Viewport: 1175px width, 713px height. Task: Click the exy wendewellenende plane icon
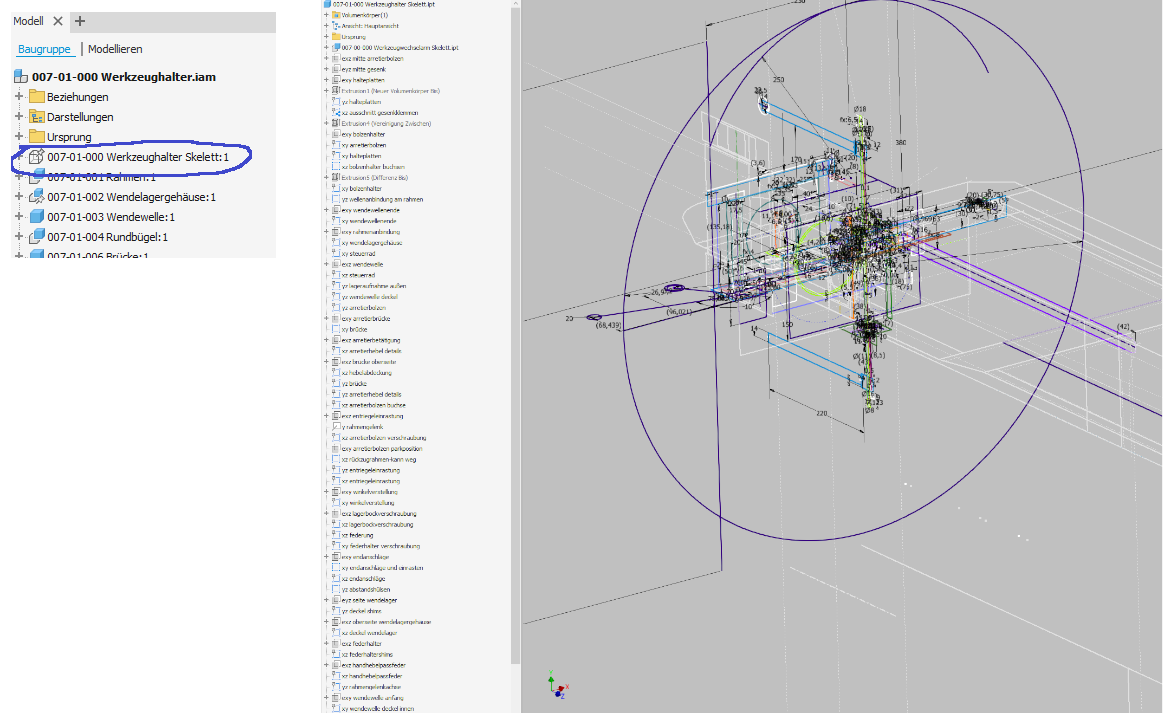click(336, 211)
